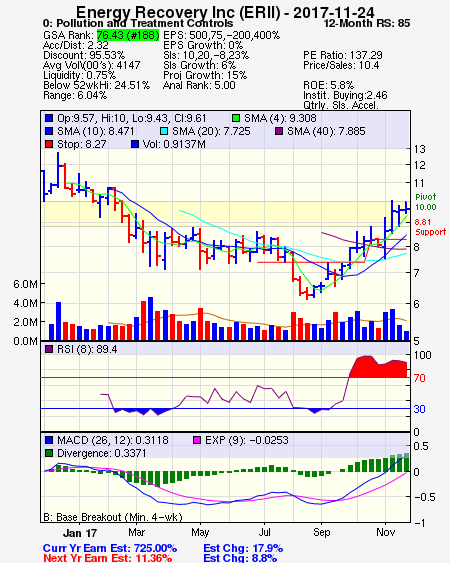The image size is (450, 563).
Task: Click the EPS: 500,75,-200,400% text
Action: [x=222, y=35]
